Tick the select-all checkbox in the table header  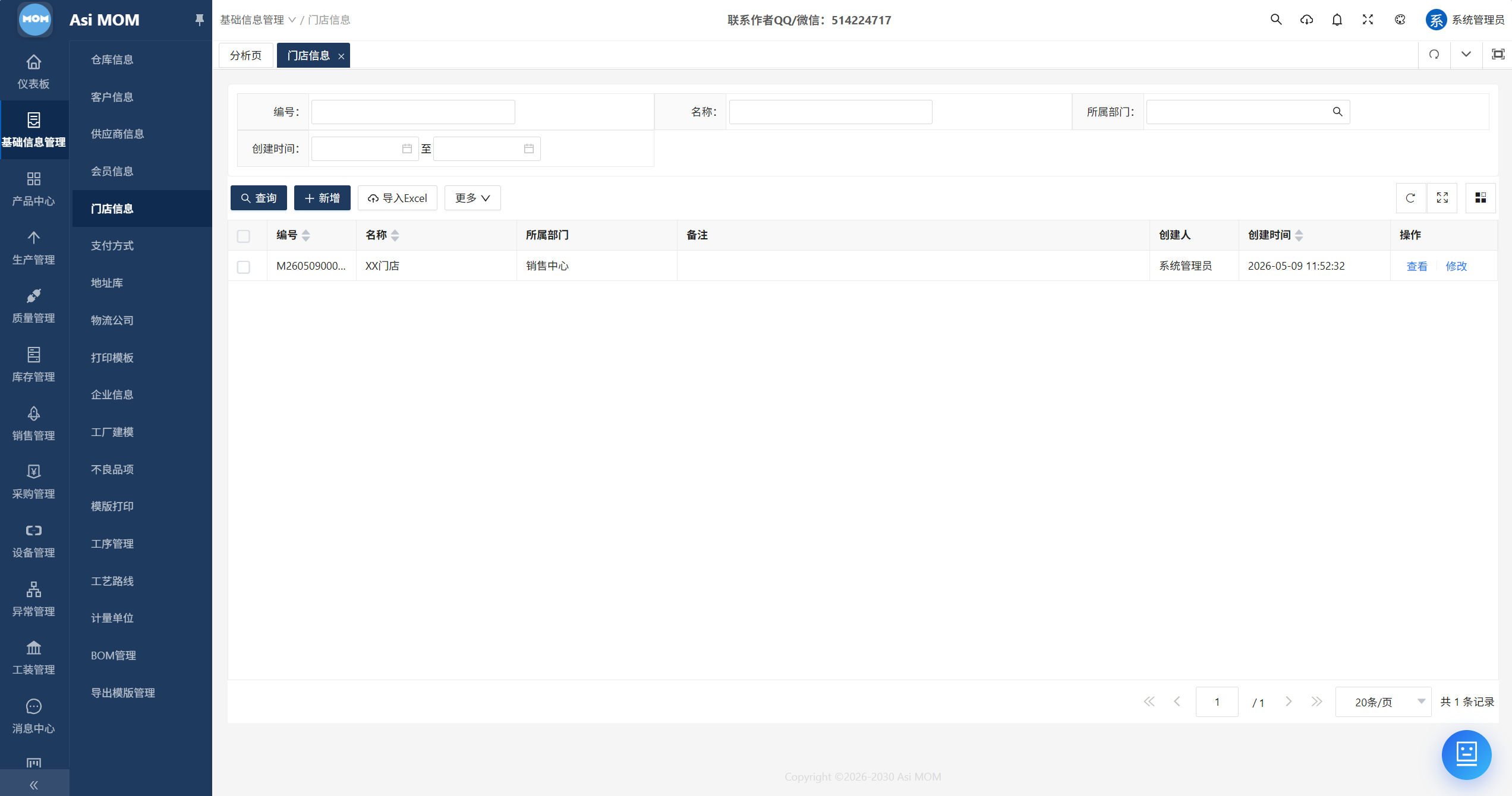244,236
